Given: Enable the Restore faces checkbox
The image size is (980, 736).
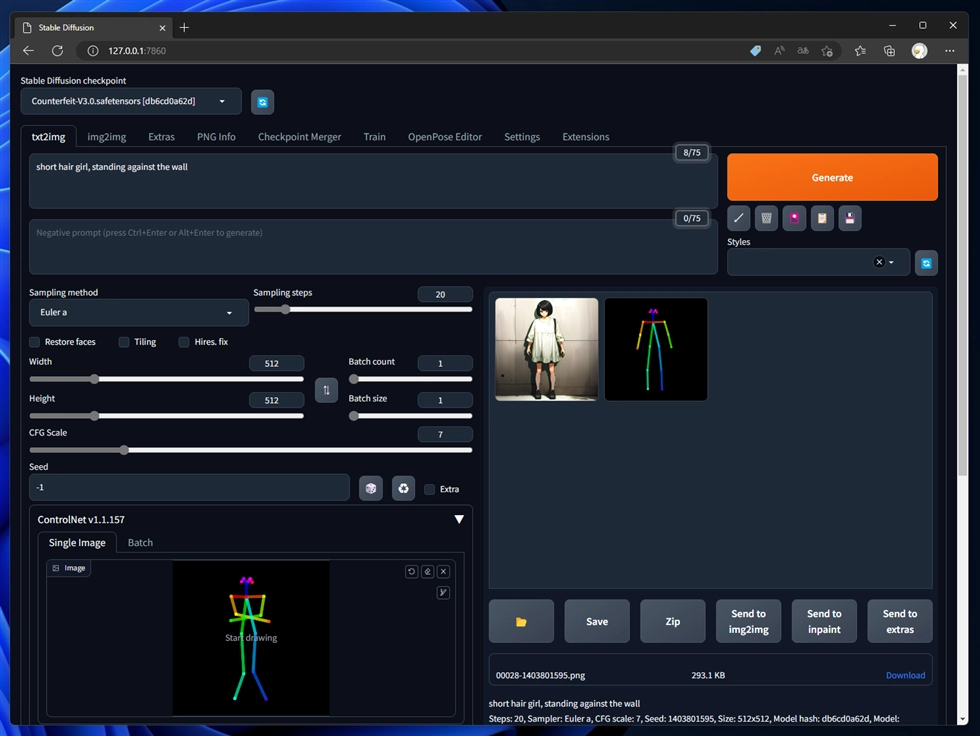Looking at the screenshot, I should click(35, 342).
